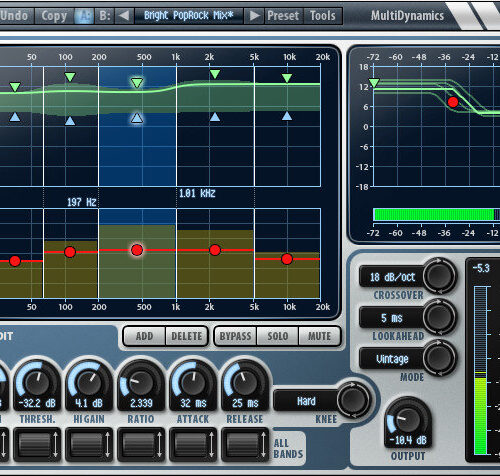Click the RELEASE knob at 25 ms
This screenshot has width=500, height=476.
tap(245, 383)
